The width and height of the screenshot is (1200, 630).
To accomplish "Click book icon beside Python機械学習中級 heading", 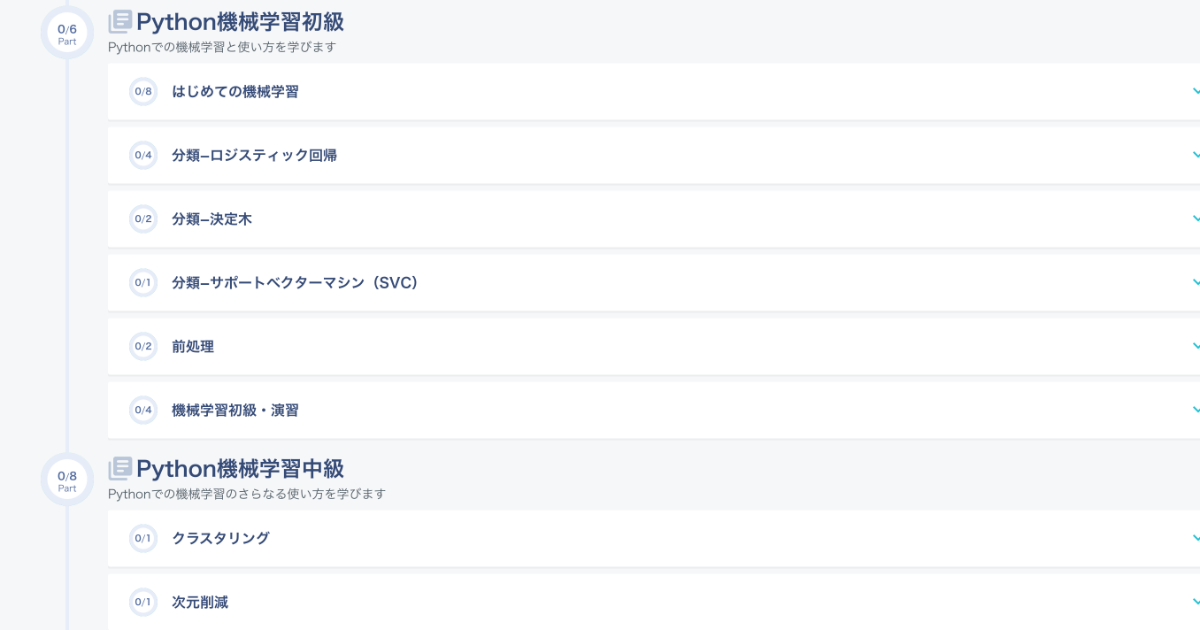I will click(x=120, y=468).
